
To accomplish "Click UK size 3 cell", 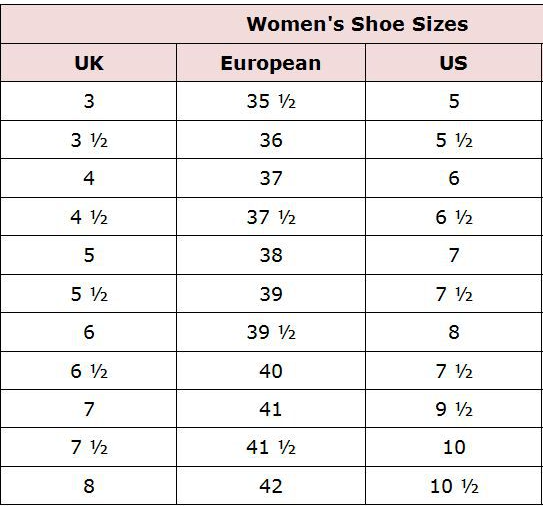I will 89,101.
